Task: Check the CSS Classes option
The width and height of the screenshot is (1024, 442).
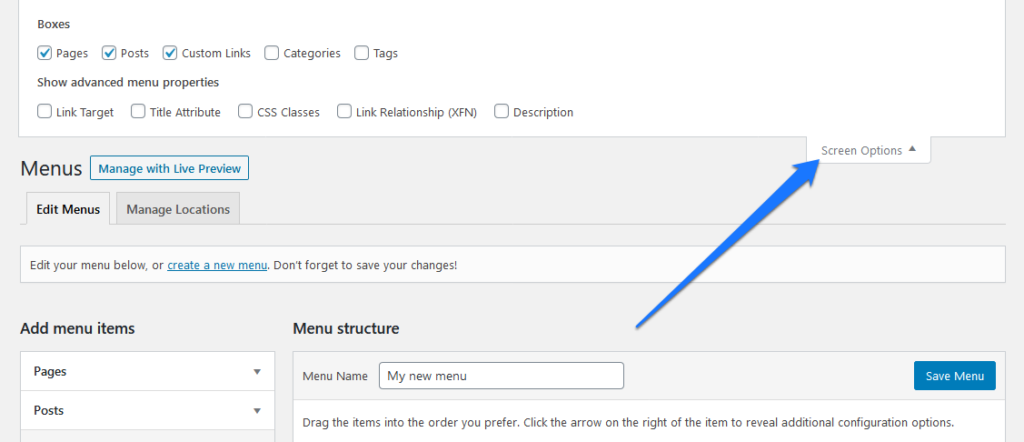Action: (246, 112)
